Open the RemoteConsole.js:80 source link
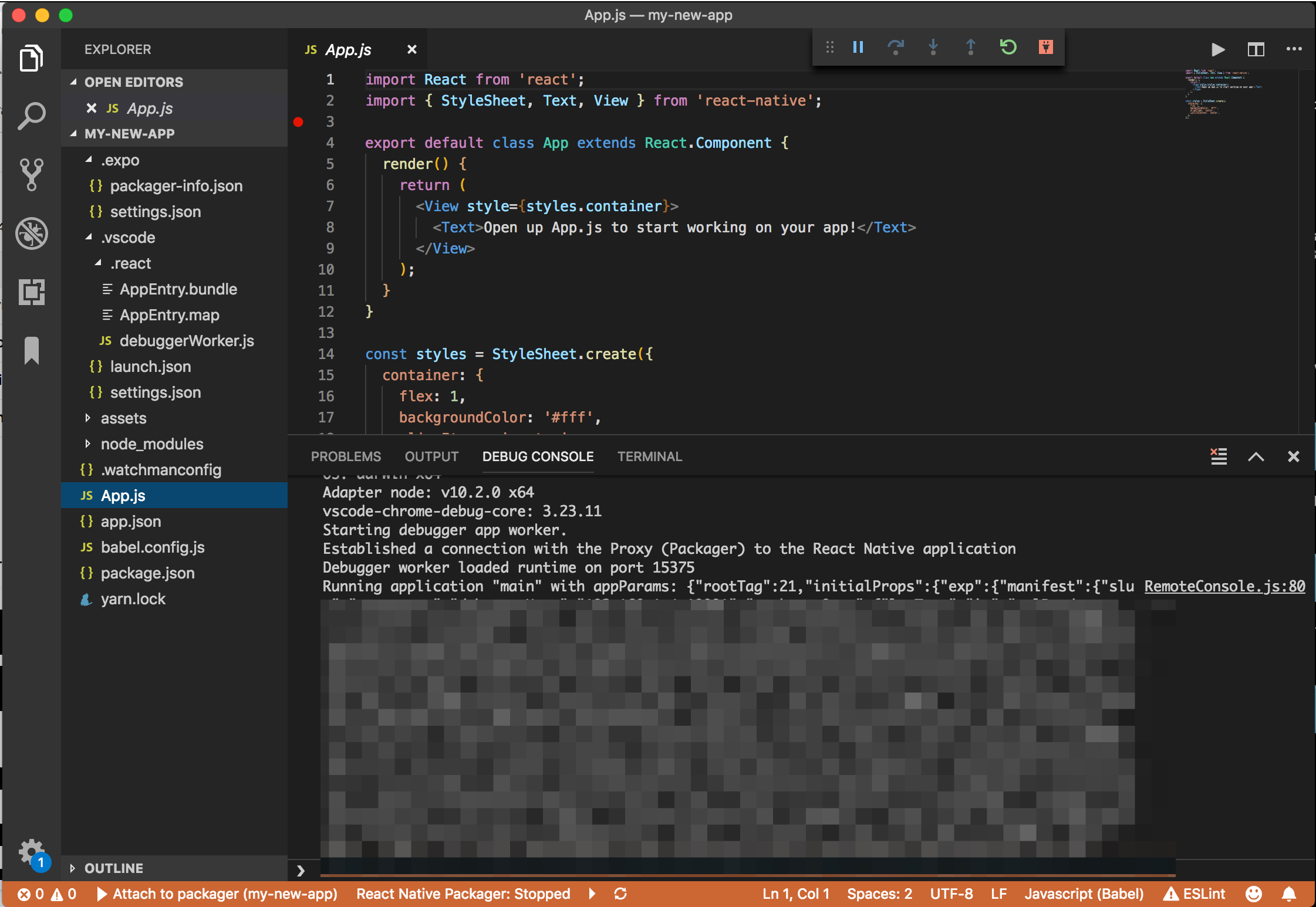This screenshot has width=1316, height=907. [x=1224, y=586]
